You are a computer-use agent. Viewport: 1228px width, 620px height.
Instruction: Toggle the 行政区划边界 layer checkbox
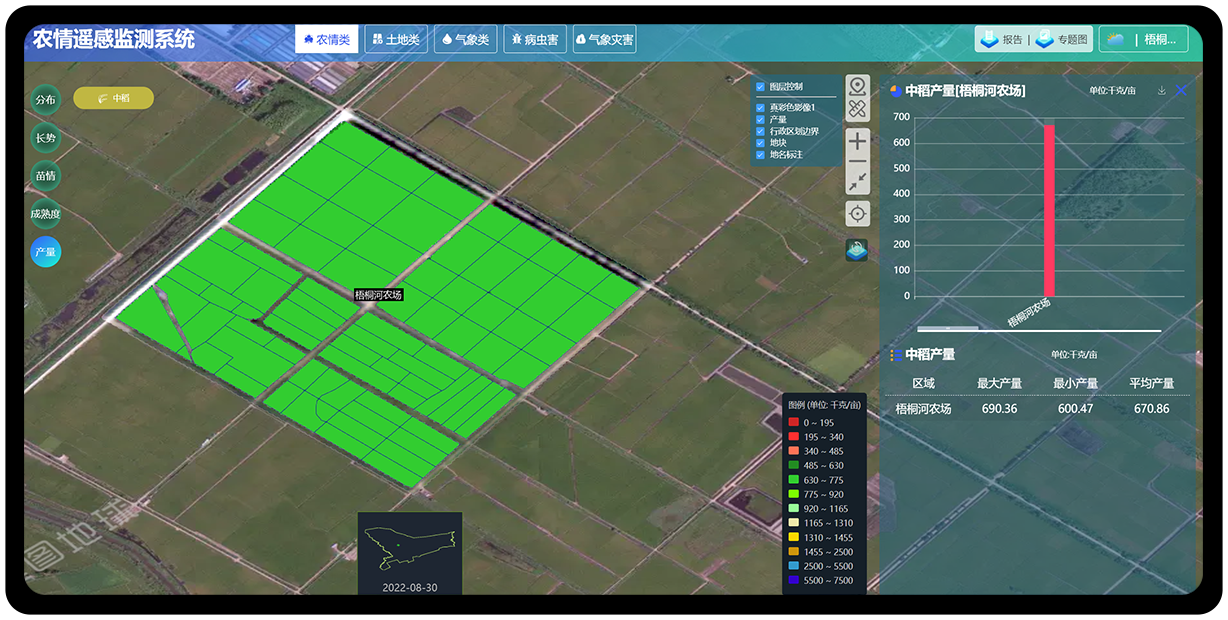pyautogui.click(x=760, y=131)
